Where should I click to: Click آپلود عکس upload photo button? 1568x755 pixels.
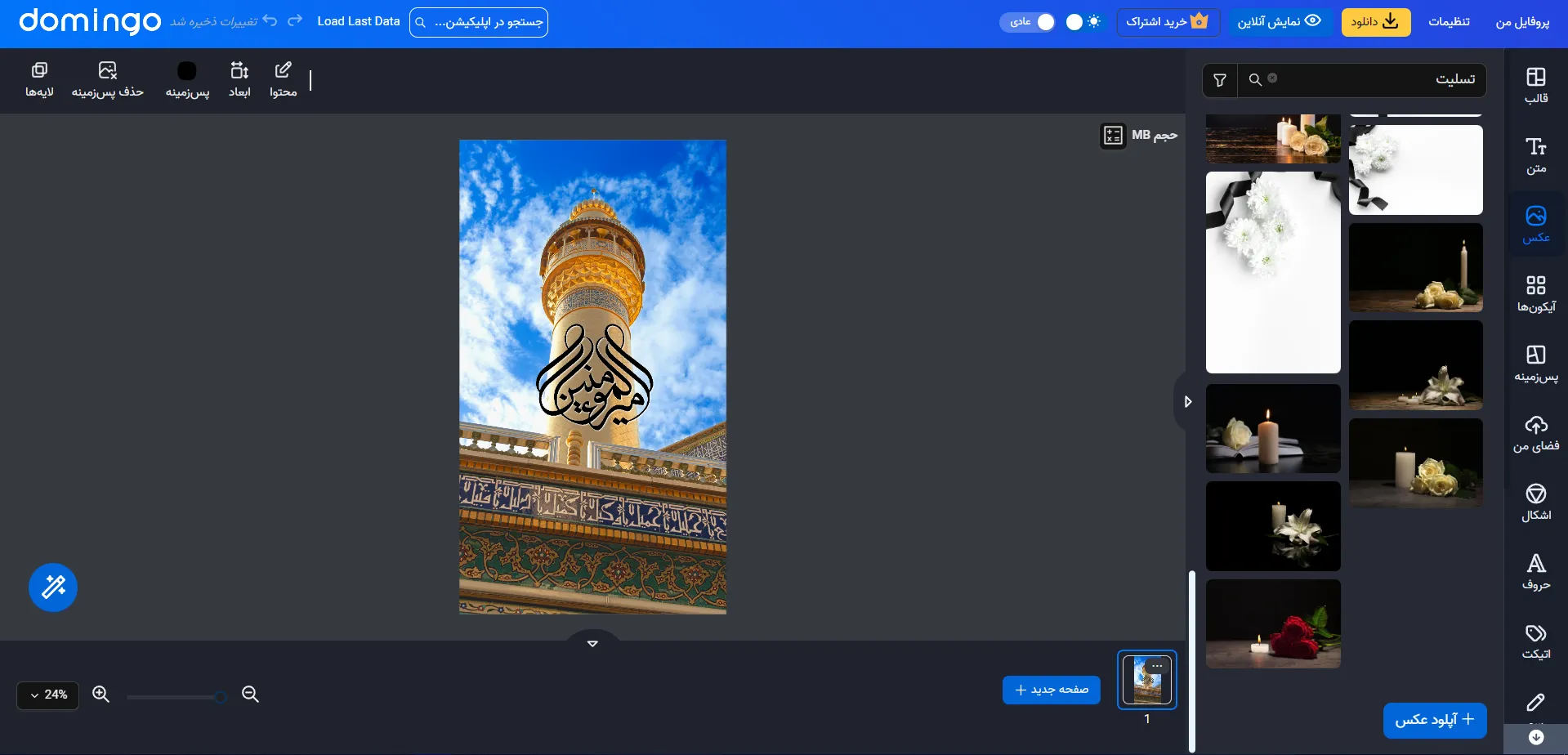pos(1435,720)
